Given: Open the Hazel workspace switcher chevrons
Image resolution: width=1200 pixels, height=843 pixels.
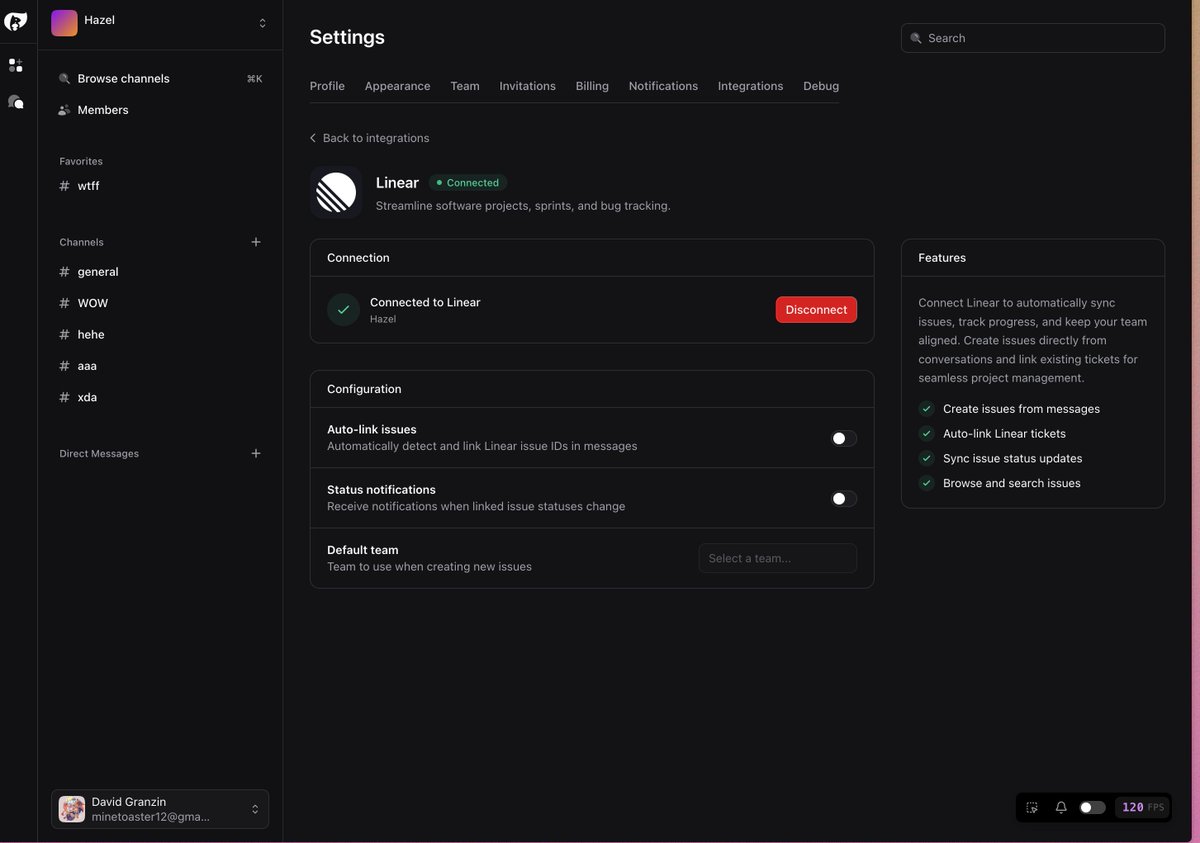Looking at the screenshot, I should pyautogui.click(x=262, y=23).
